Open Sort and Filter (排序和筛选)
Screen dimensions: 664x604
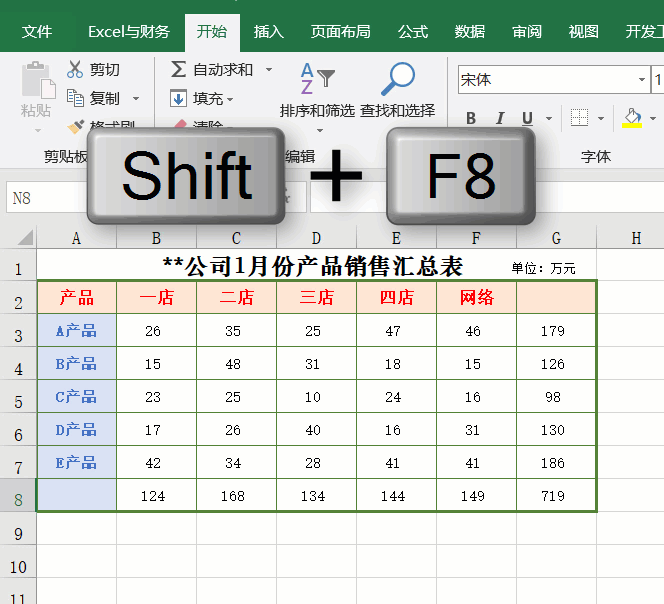[317, 88]
